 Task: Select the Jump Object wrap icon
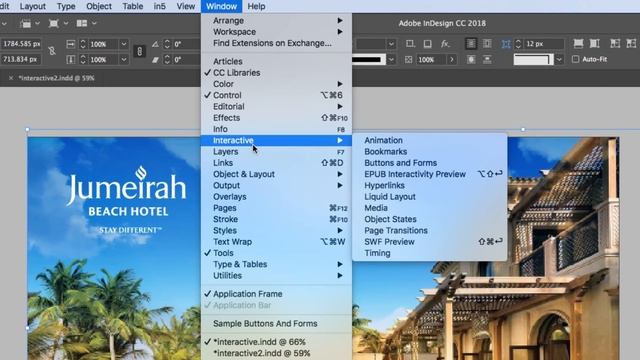pos(487,60)
